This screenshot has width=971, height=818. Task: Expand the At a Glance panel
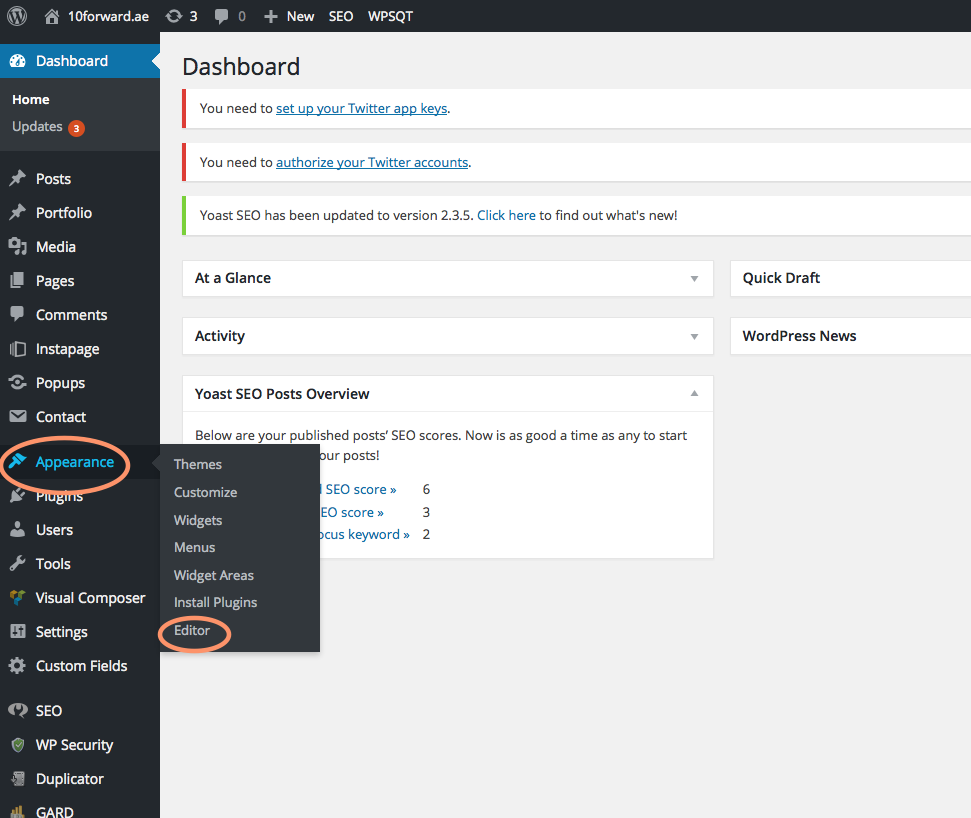point(694,279)
